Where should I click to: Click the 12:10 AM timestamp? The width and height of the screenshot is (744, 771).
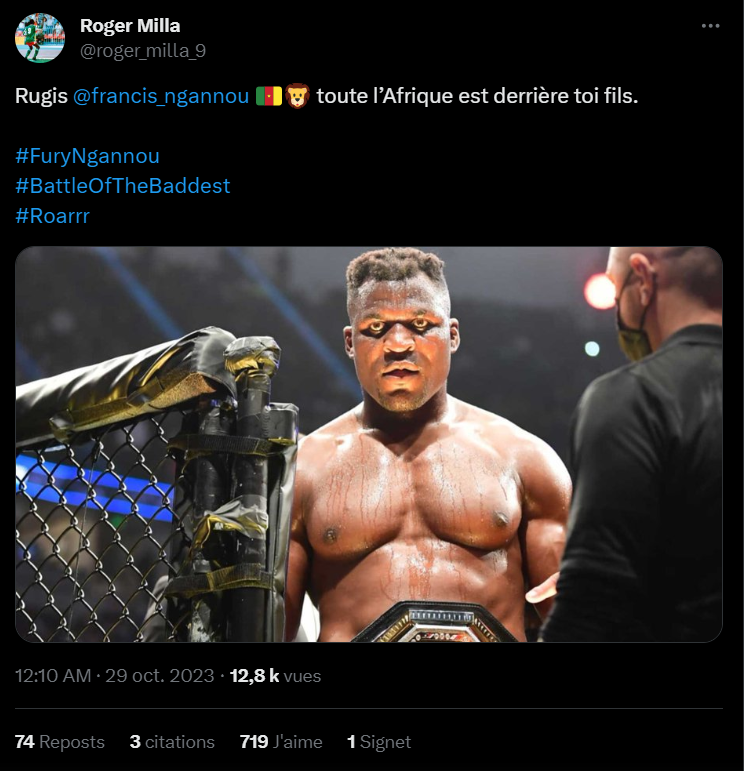[53, 676]
